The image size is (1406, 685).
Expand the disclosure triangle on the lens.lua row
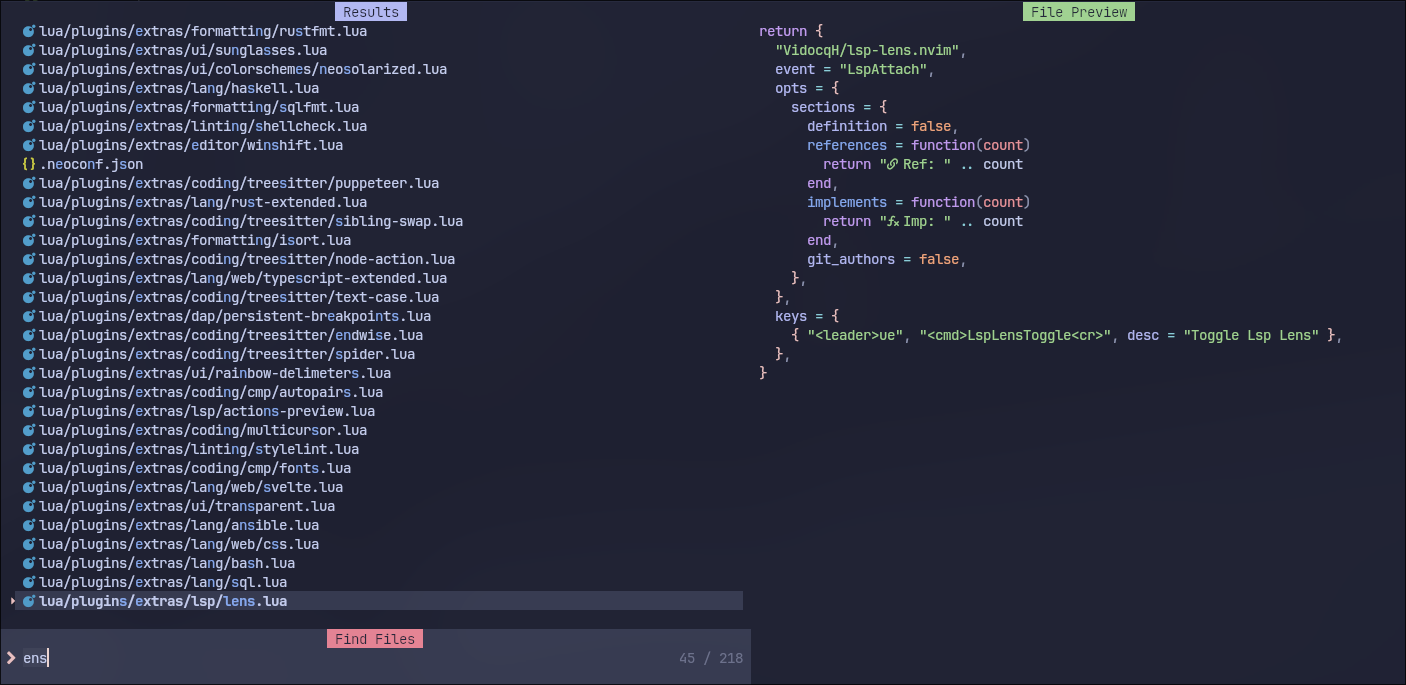pyautogui.click(x=12, y=601)
